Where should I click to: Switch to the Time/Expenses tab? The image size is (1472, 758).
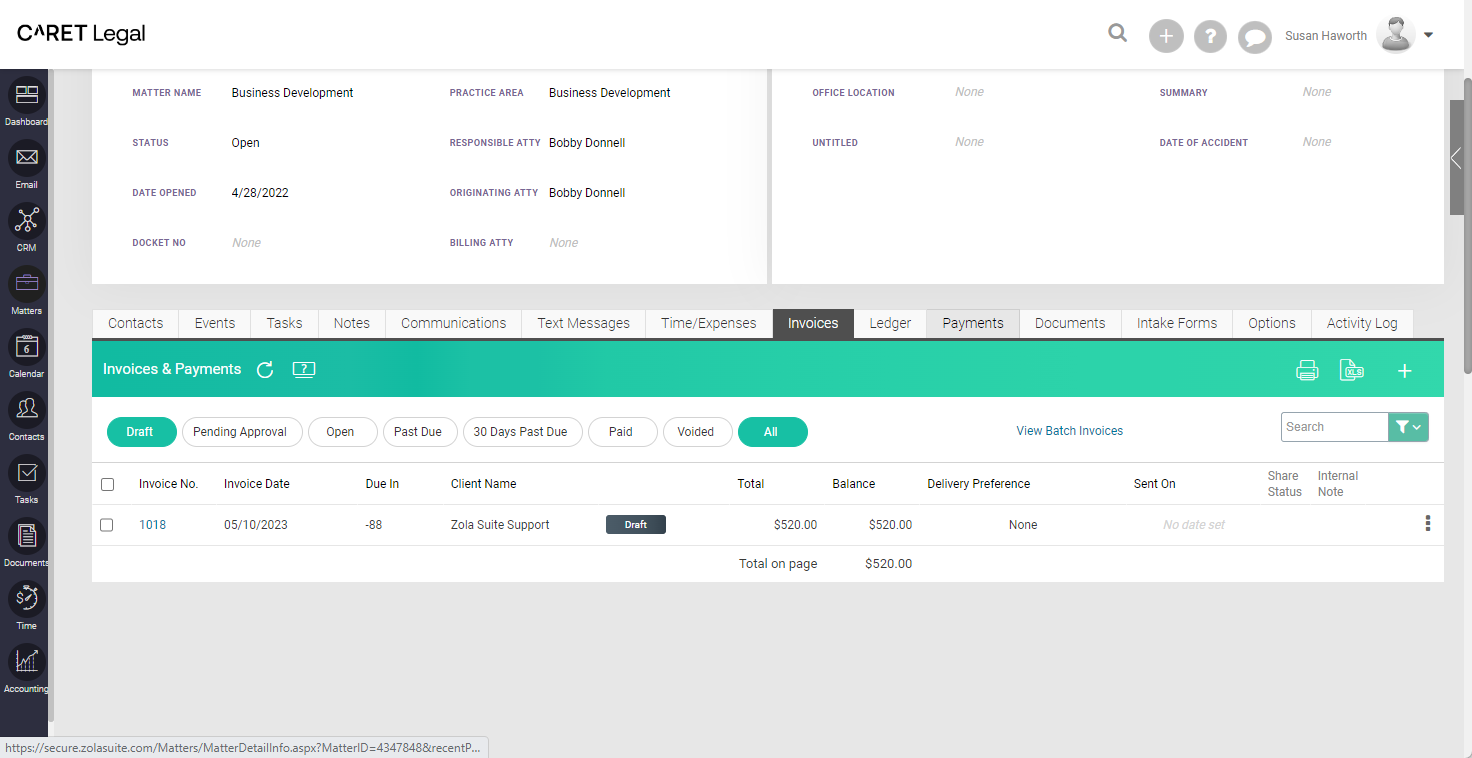[709, 323]
